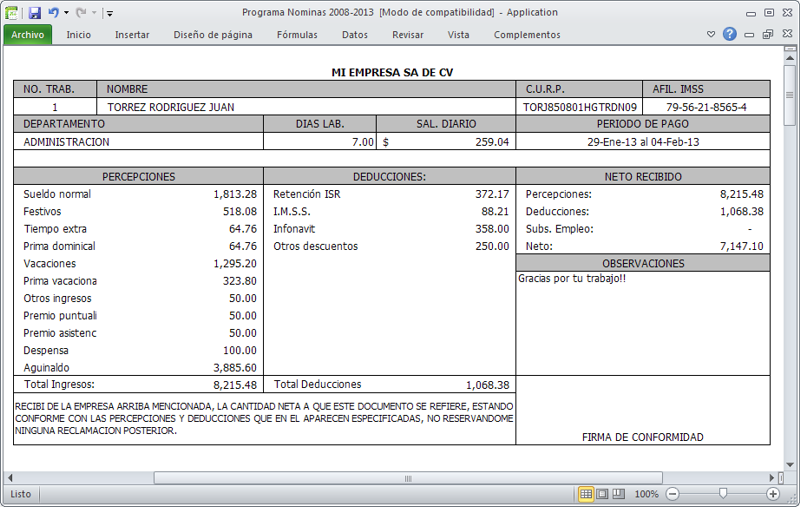Open the Undo history dropdown arrow

tap(66, 13)
